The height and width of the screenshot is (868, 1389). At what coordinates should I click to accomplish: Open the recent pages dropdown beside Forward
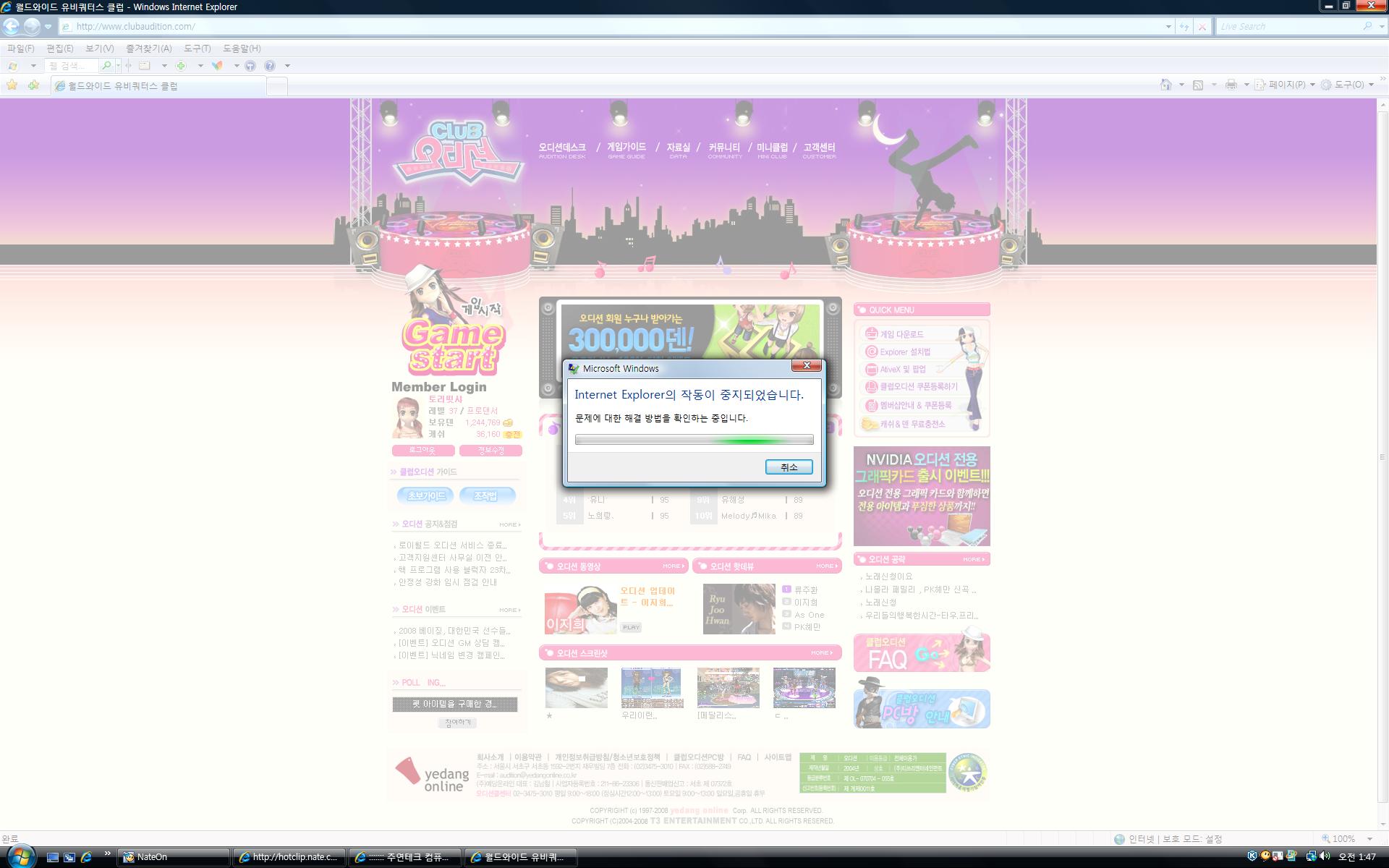[x=48, y=27]
